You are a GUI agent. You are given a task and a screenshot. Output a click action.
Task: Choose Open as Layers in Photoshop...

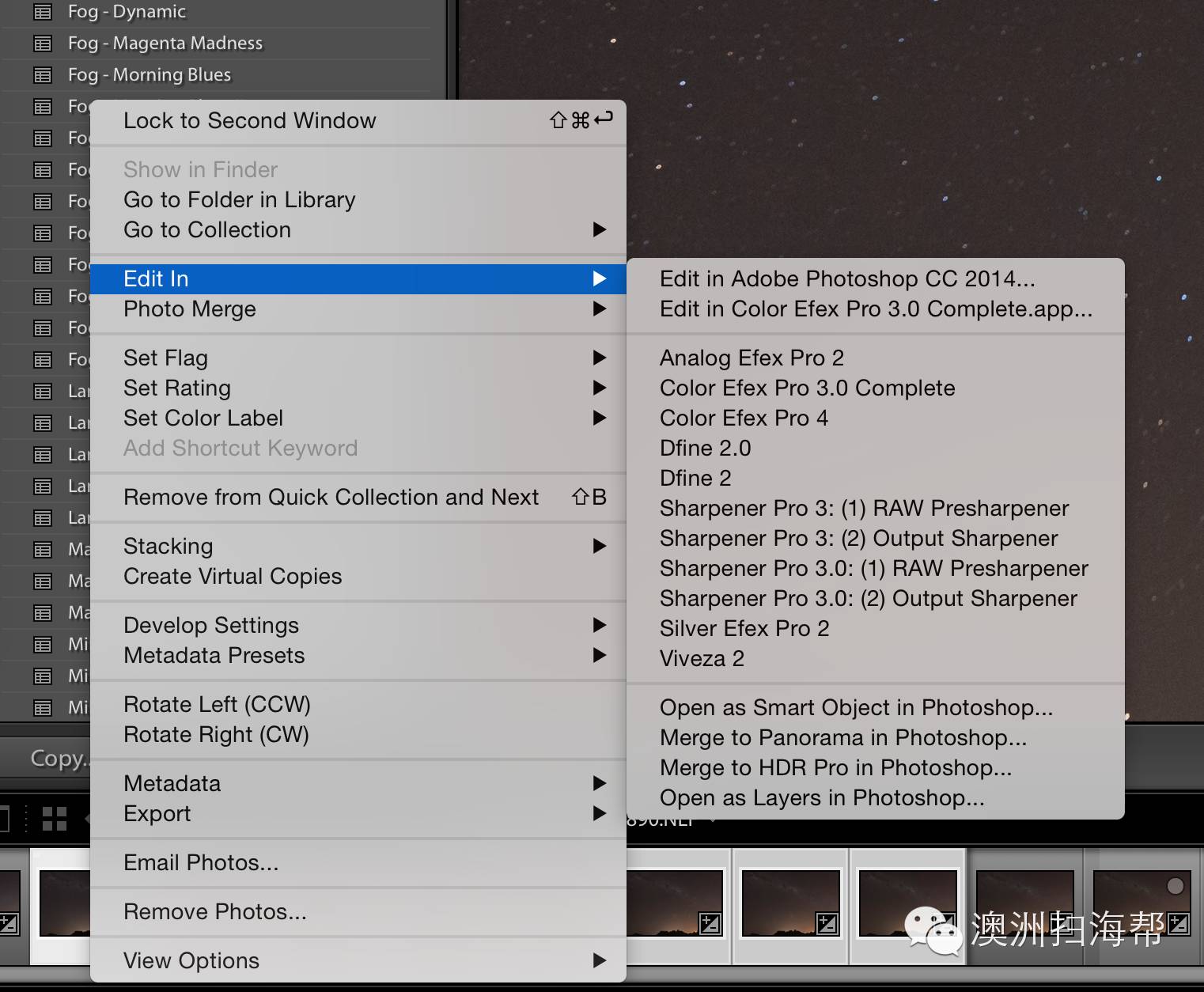[x=876, y=797]
